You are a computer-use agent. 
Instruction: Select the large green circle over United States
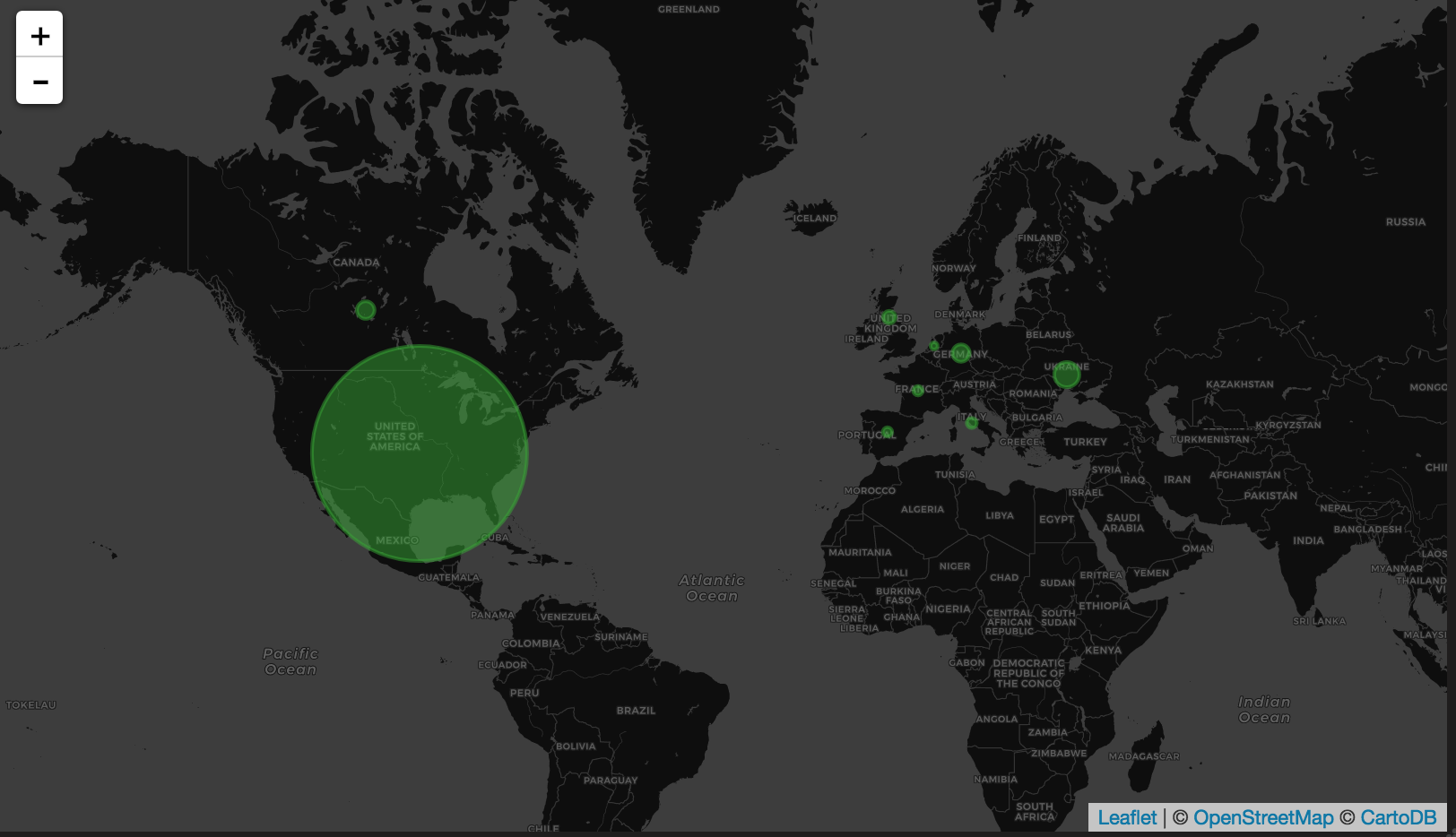point(420,453)
